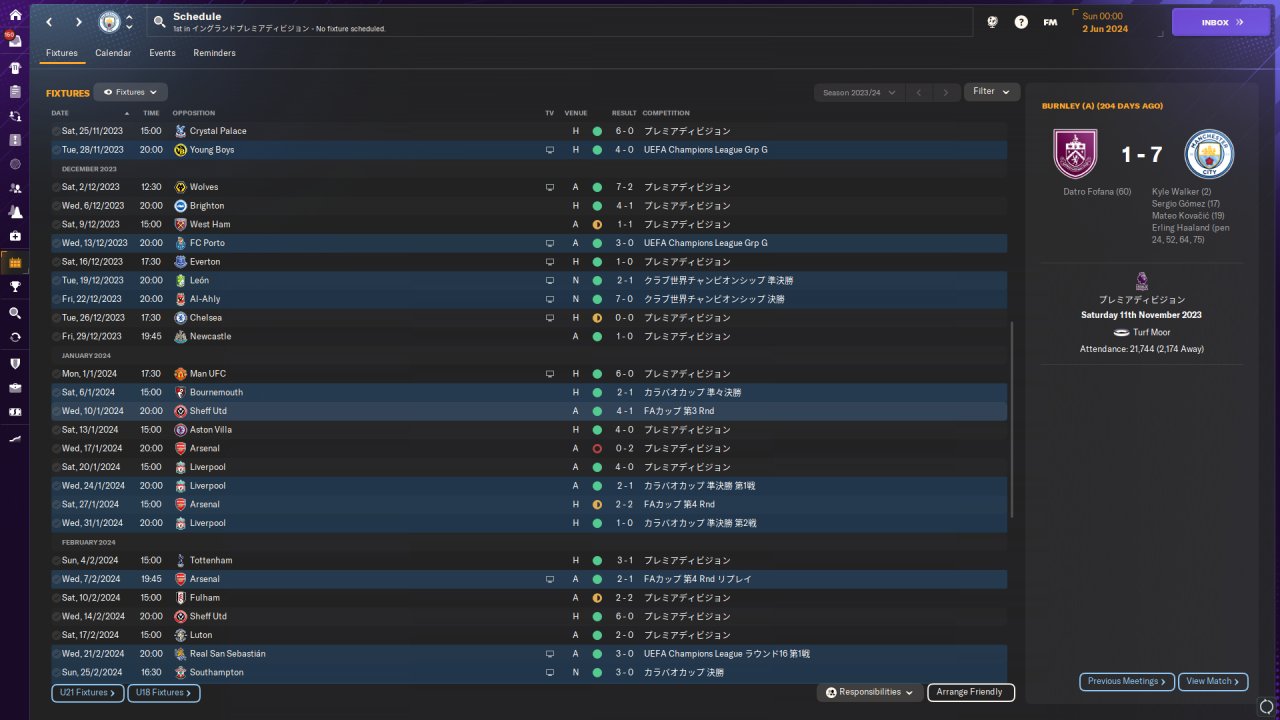This screenshot has width=1280, height=720.
Task: Click the green win indicator on Crystal Palace row
Action: (x=597, y=131)
